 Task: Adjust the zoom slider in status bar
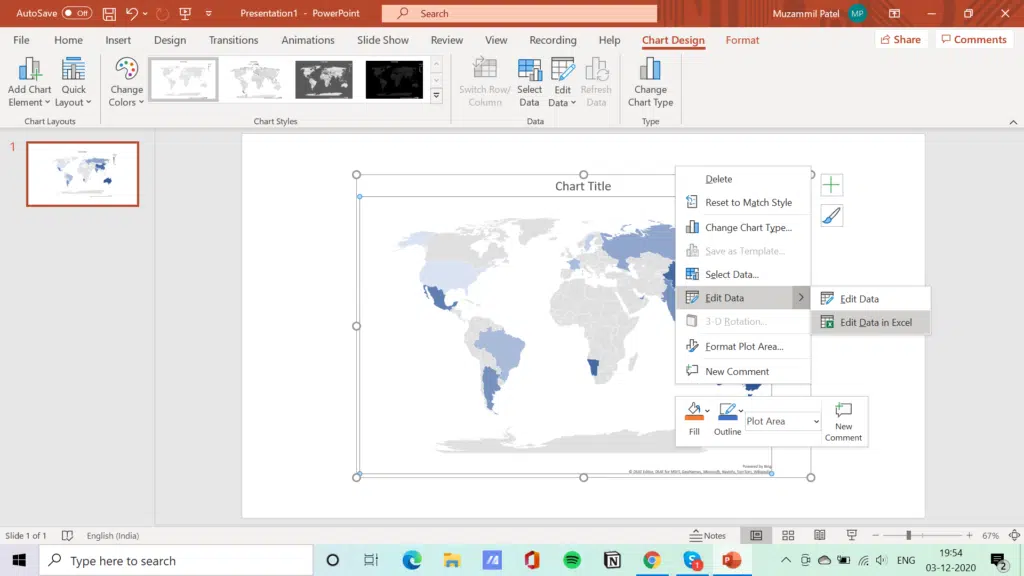[908, 536]
